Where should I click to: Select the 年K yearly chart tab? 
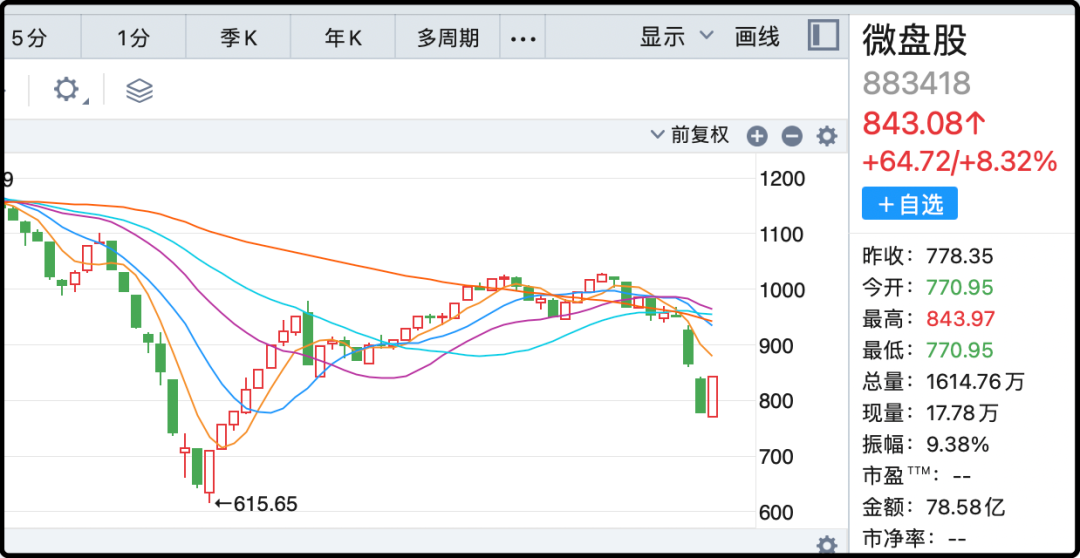[343, 38]
